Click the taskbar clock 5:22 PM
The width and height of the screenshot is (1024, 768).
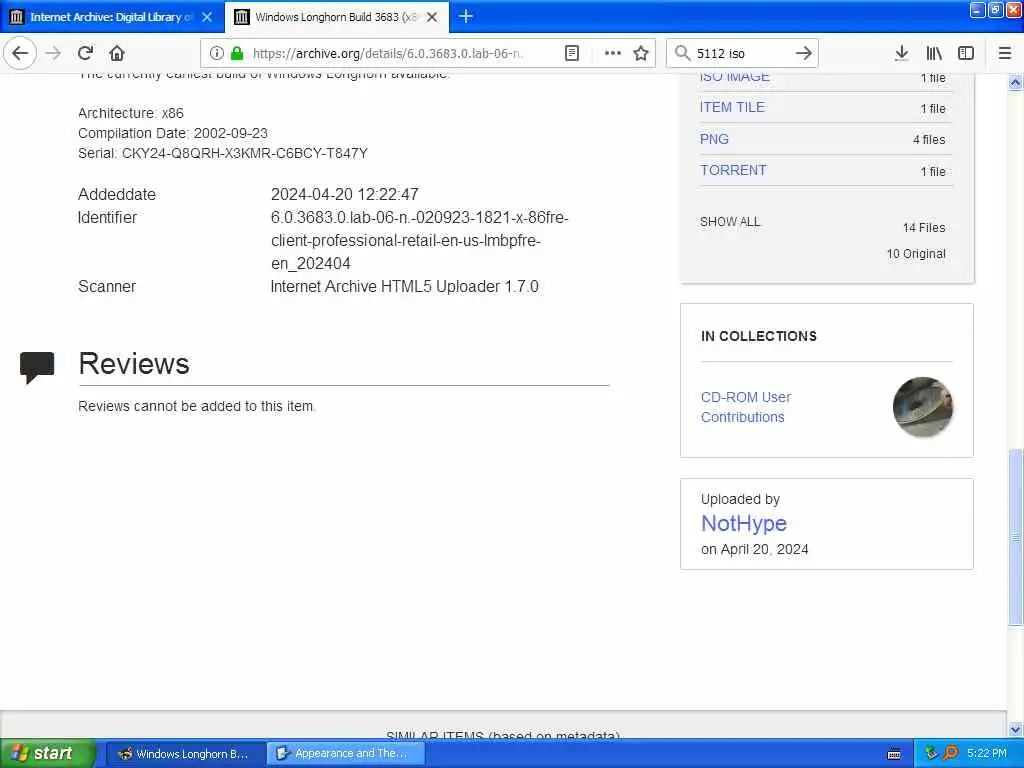[987, 753]
